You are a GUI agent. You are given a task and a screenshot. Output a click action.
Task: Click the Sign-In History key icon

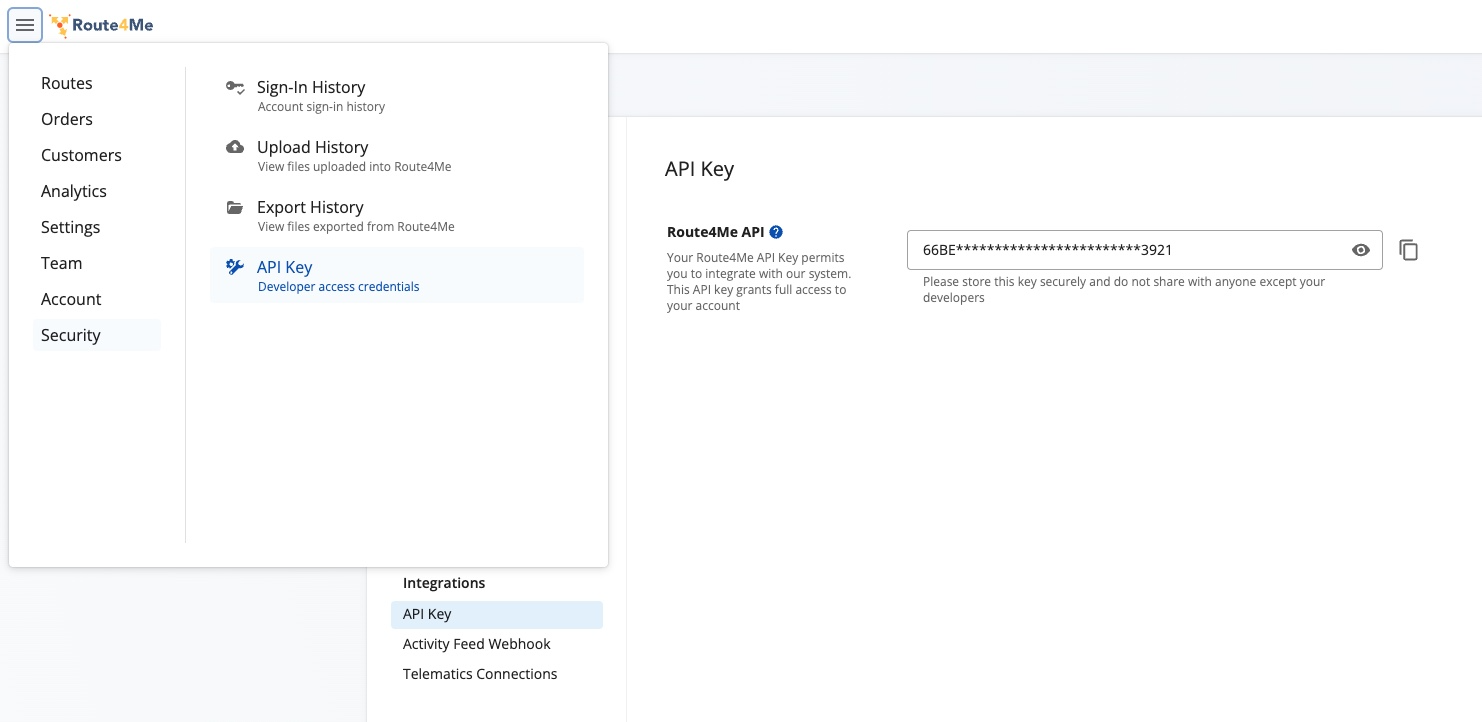(x=235, y=87)
